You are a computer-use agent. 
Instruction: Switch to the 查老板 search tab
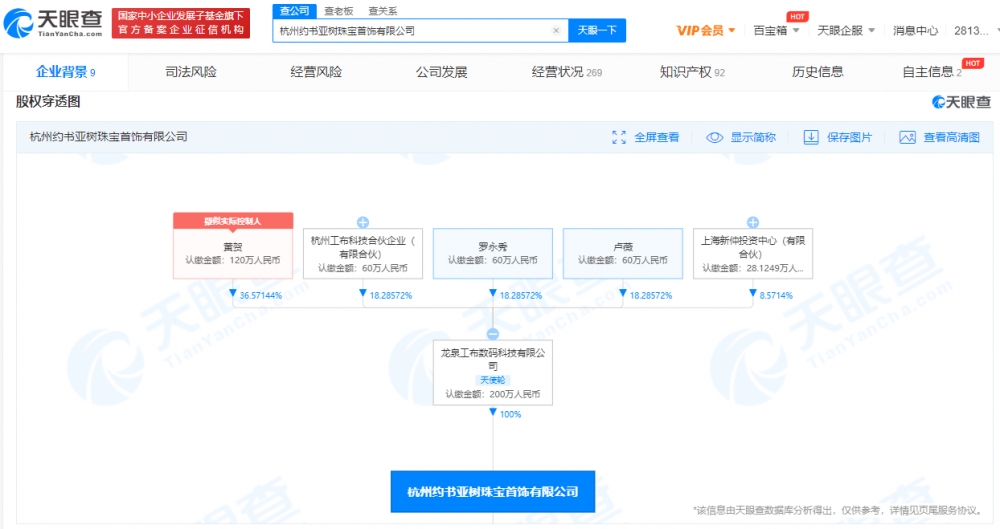click(339, 11)
